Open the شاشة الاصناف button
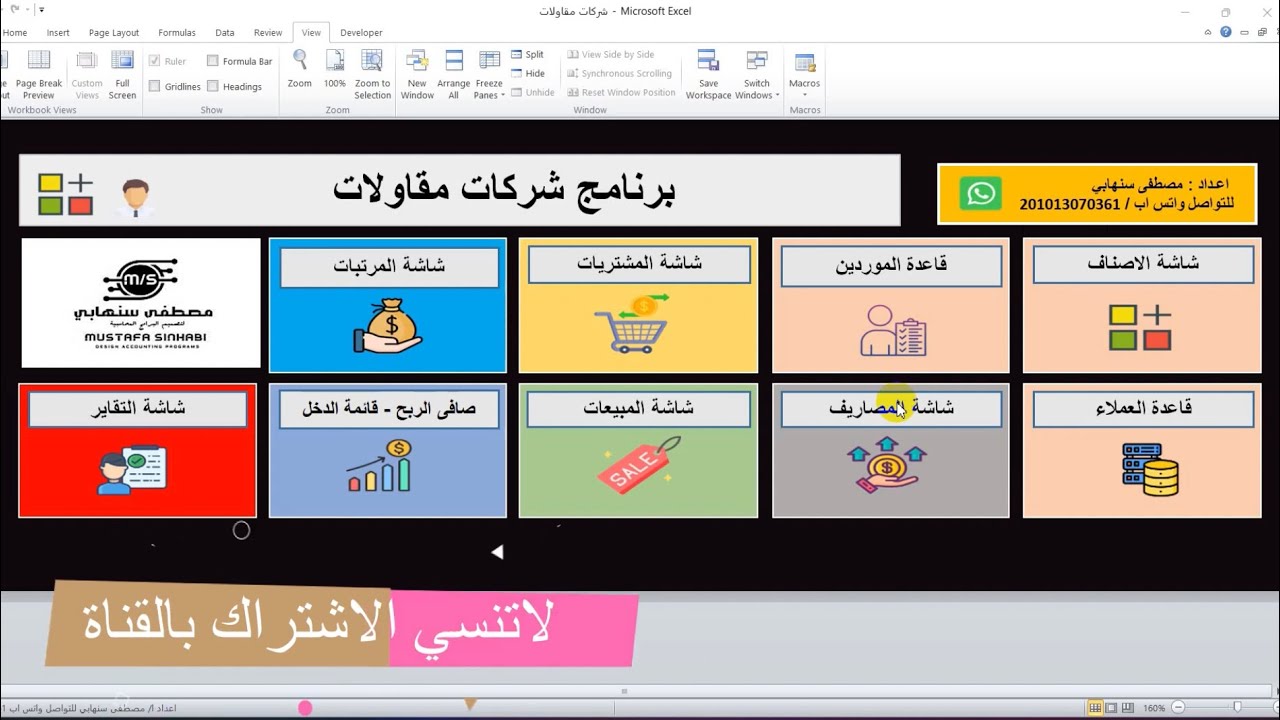 (1143, 264)
